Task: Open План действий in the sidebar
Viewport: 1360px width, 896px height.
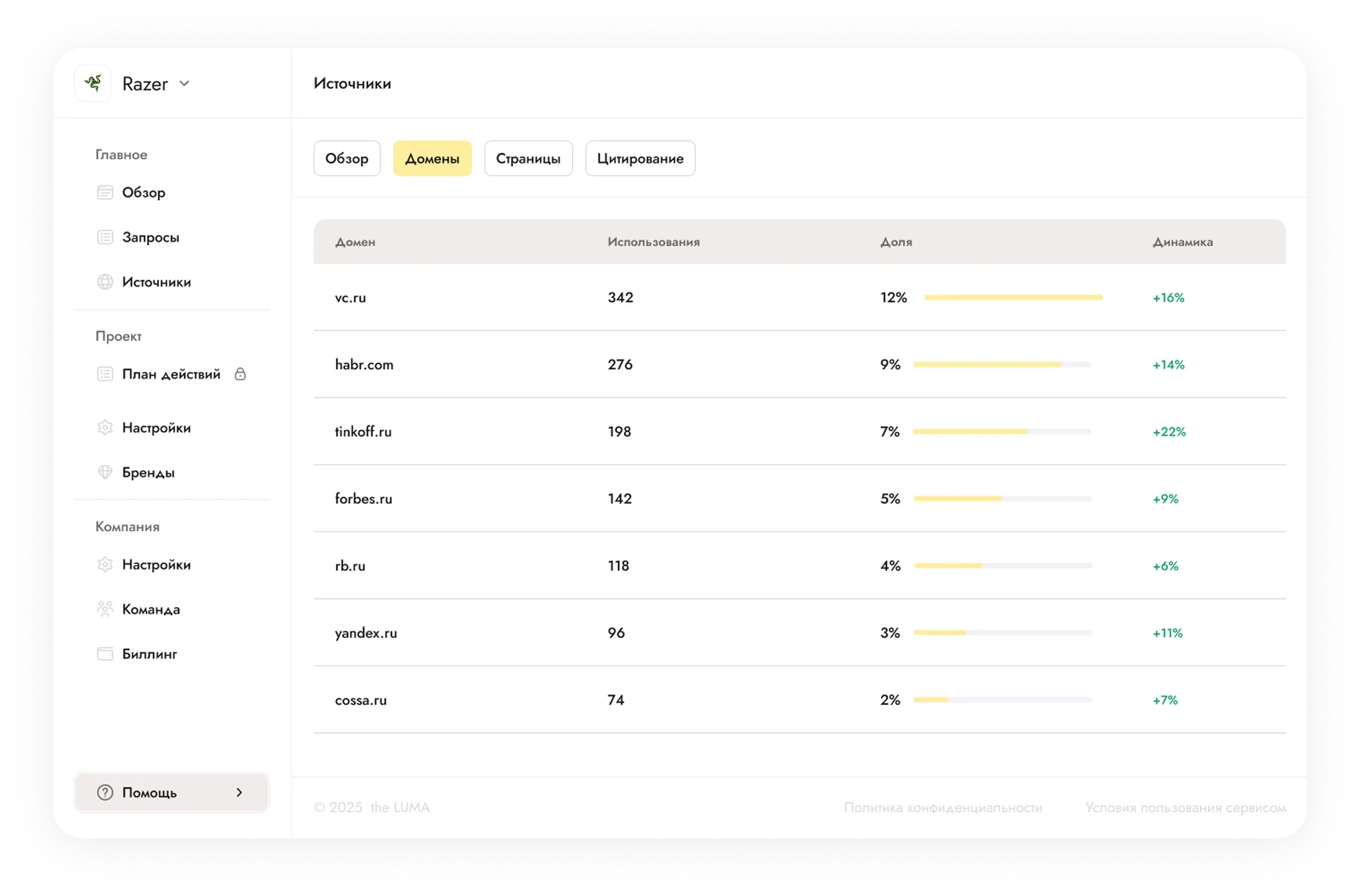Action: click(x=172, y=374)
